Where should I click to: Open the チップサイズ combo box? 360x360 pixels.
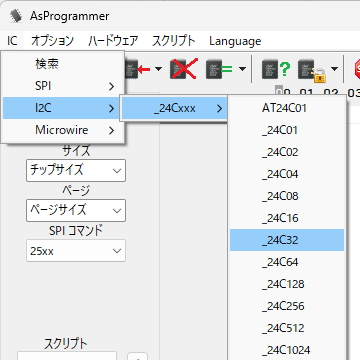[76, 170]
